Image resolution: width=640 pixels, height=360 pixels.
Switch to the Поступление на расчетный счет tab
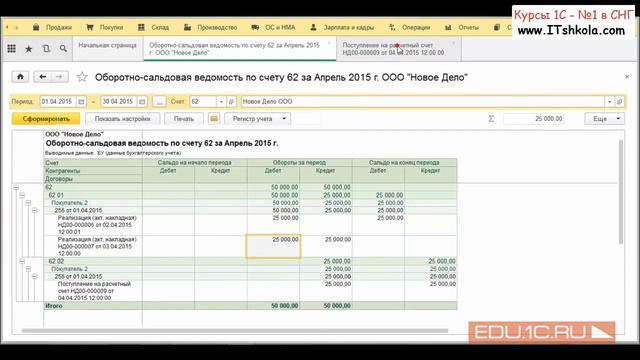tap(399, 49)
